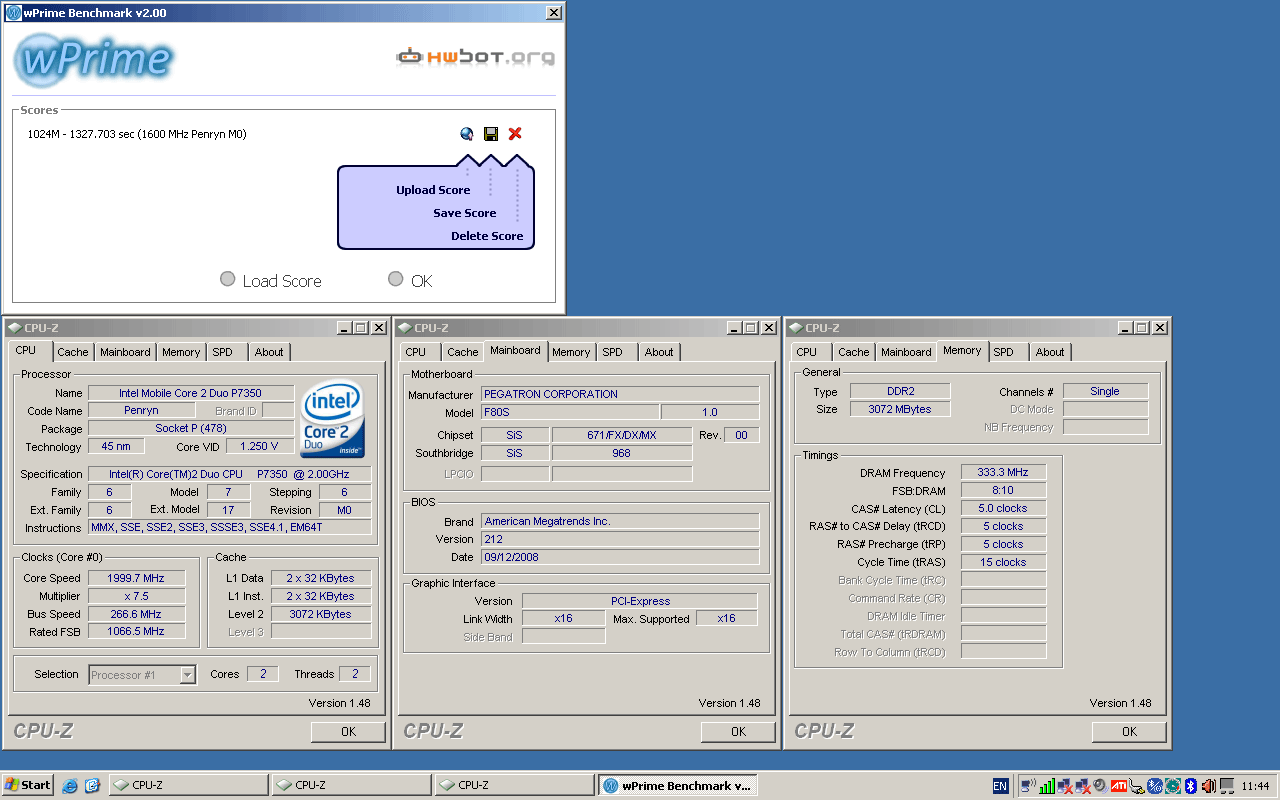
Task: Click OK button in the Memory window
Action: coord(1129,732)
